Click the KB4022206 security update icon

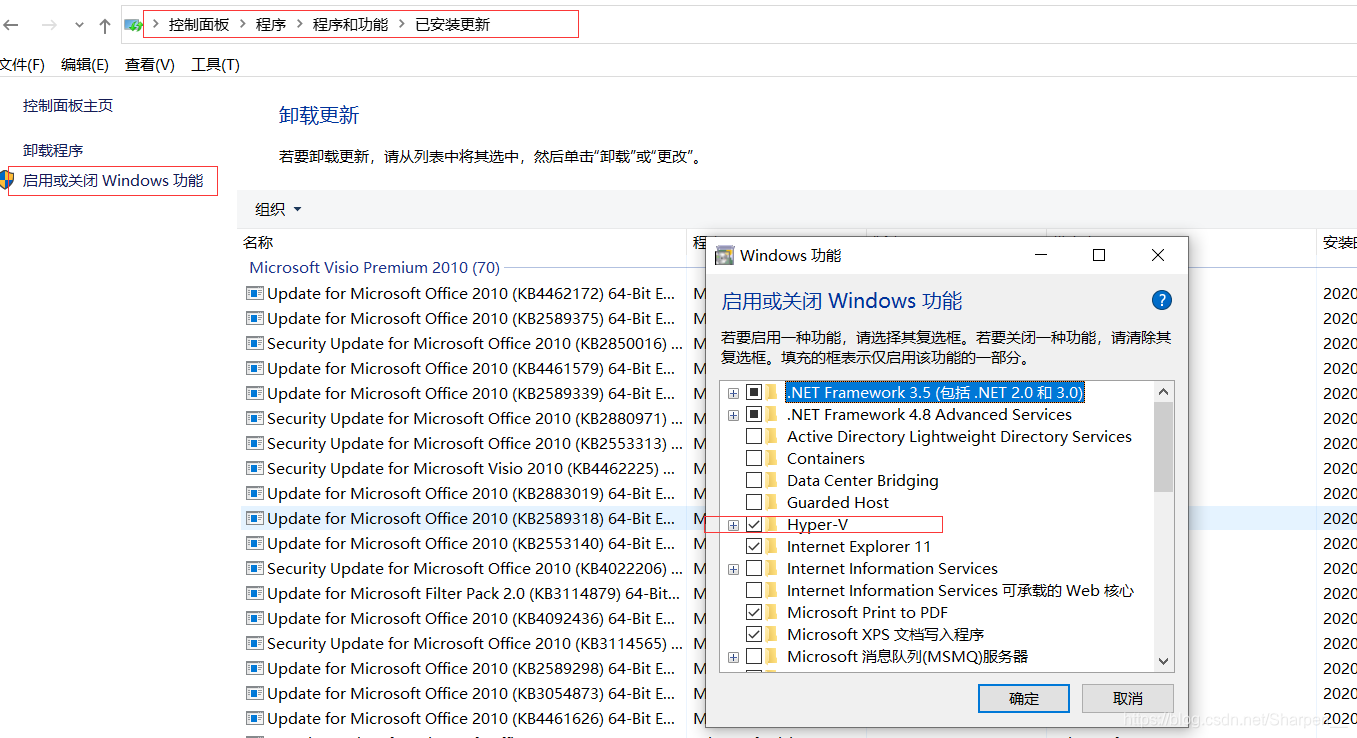tap(255, 568)
